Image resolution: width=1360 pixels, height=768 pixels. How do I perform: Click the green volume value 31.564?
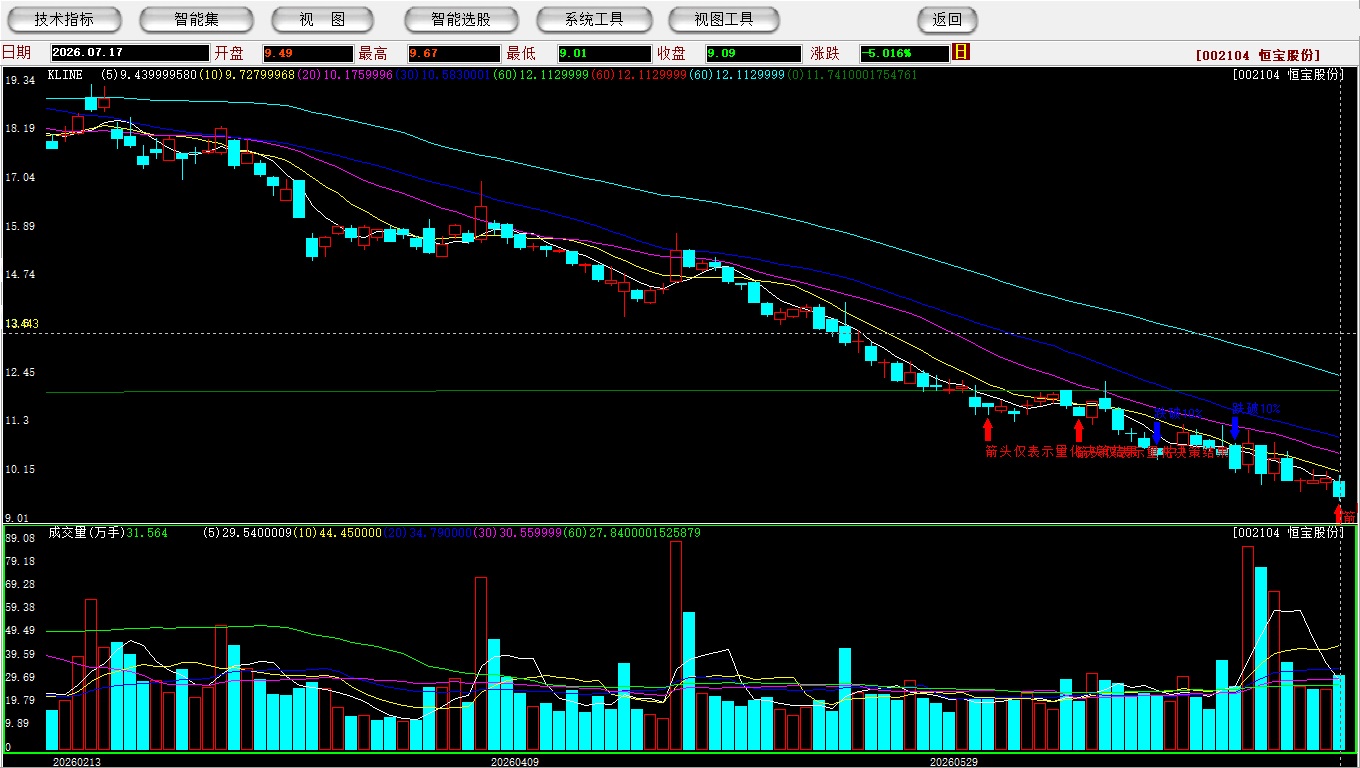pos(147,533)
